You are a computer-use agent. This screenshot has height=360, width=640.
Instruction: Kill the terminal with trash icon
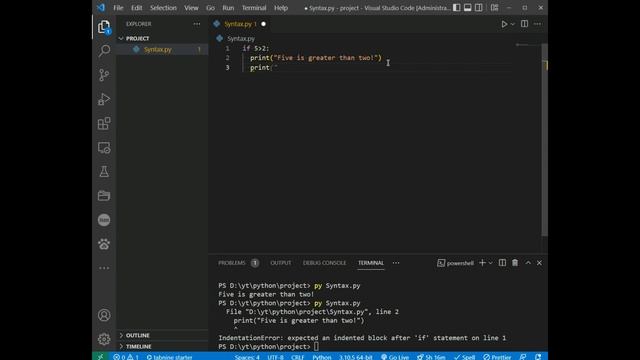coord(515,263)
